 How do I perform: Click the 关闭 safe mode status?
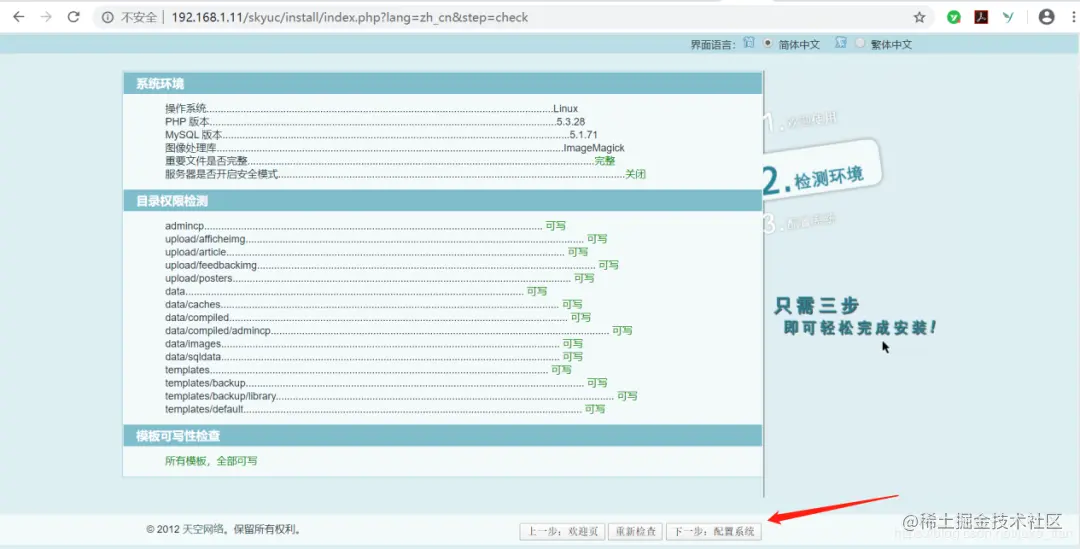pos(635,174)
